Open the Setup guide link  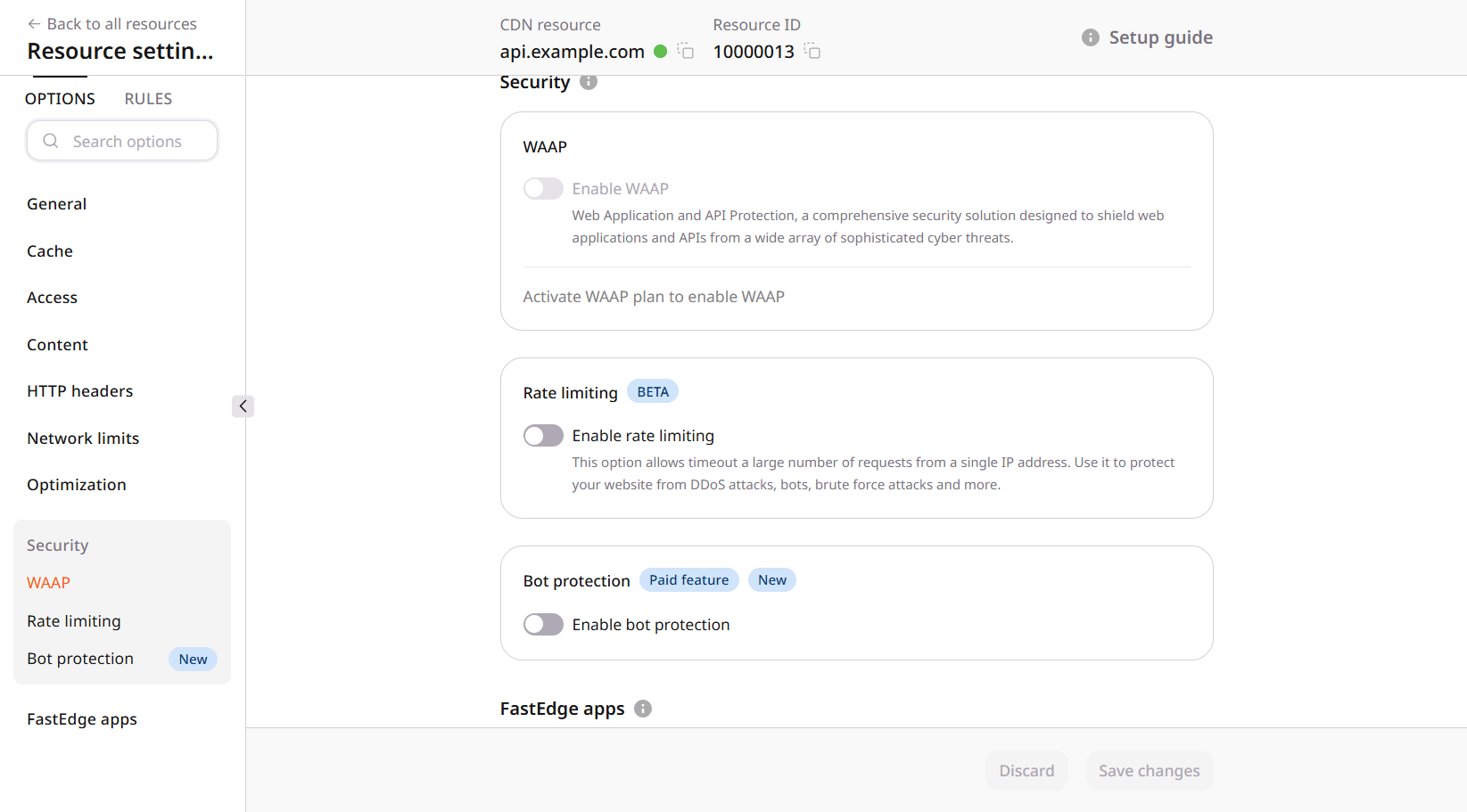coord(1160,37)
